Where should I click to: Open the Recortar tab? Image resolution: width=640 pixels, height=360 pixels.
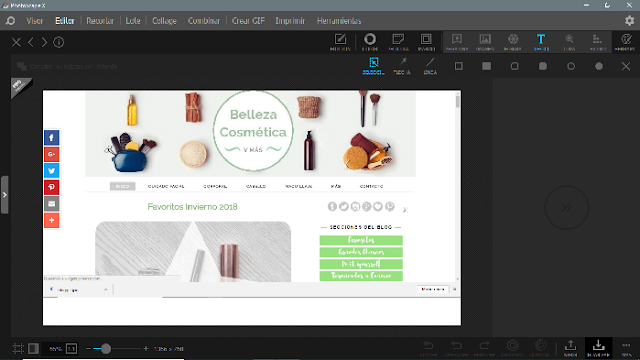(100, 21)
